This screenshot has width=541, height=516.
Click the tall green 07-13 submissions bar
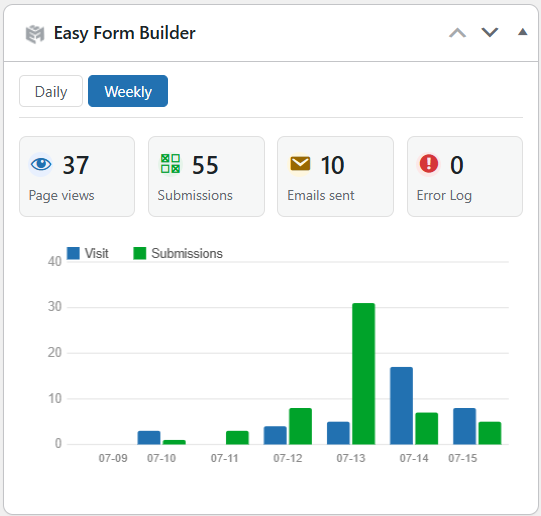[x=363, y=374]
